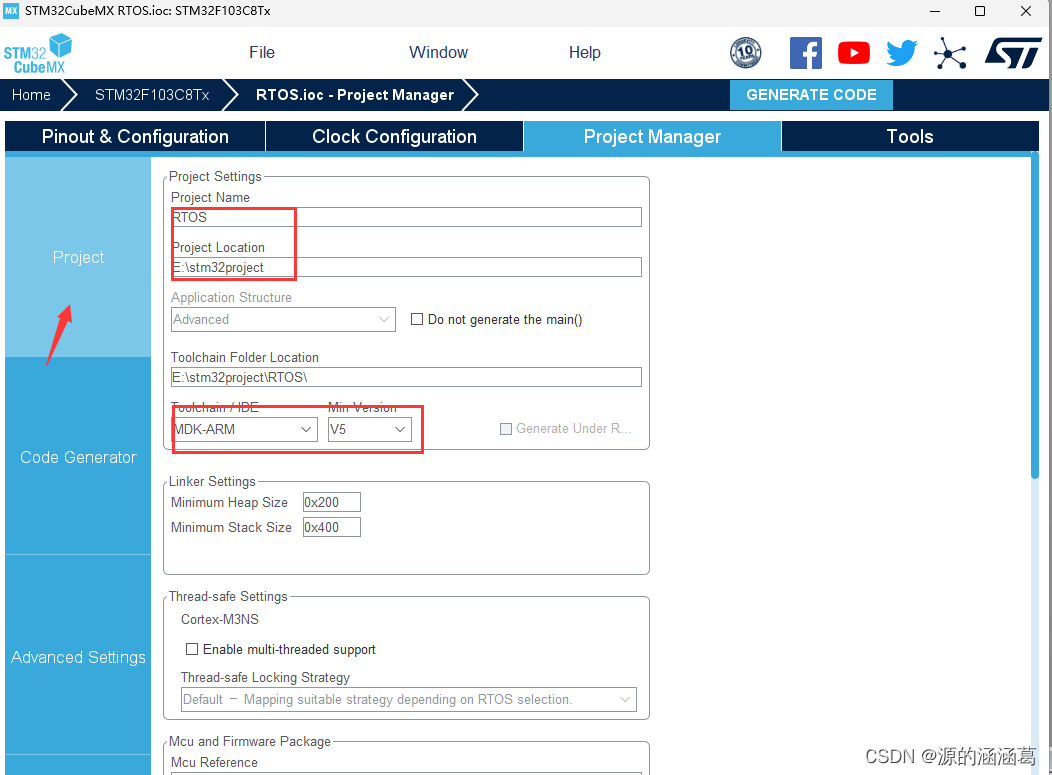Select RTOS.ioc - Project Manager breadcrumb
1052x775 pixels.
click(x=355, y=95)
